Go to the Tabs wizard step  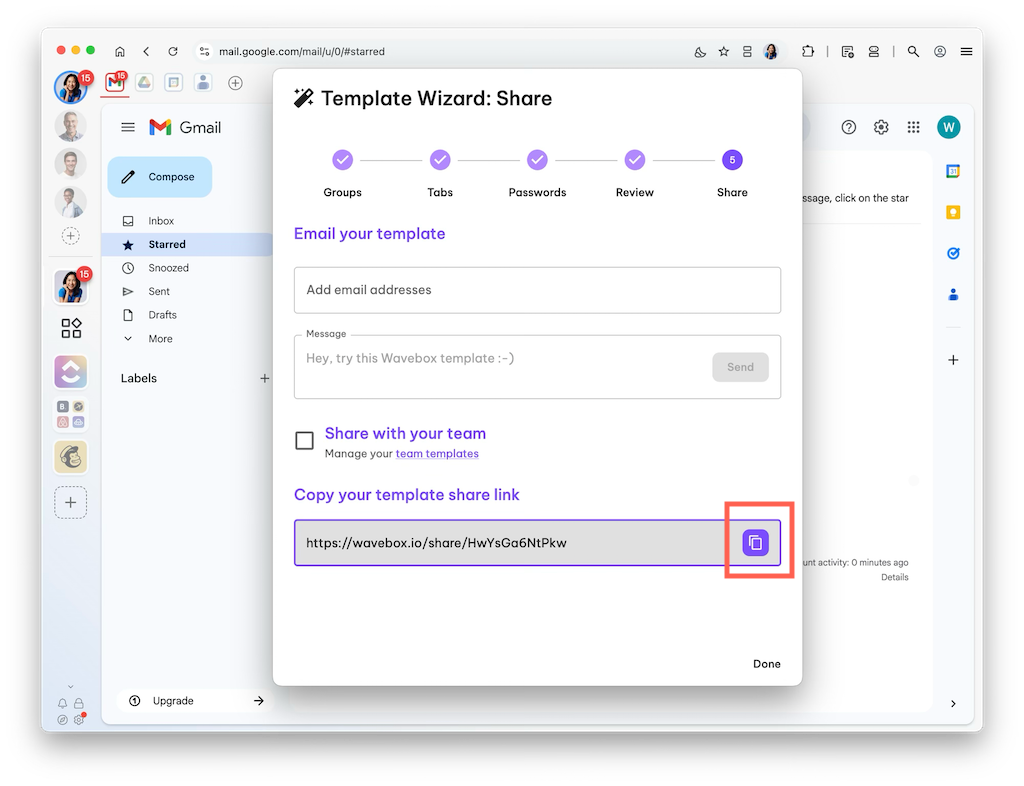tap(440, 173)
